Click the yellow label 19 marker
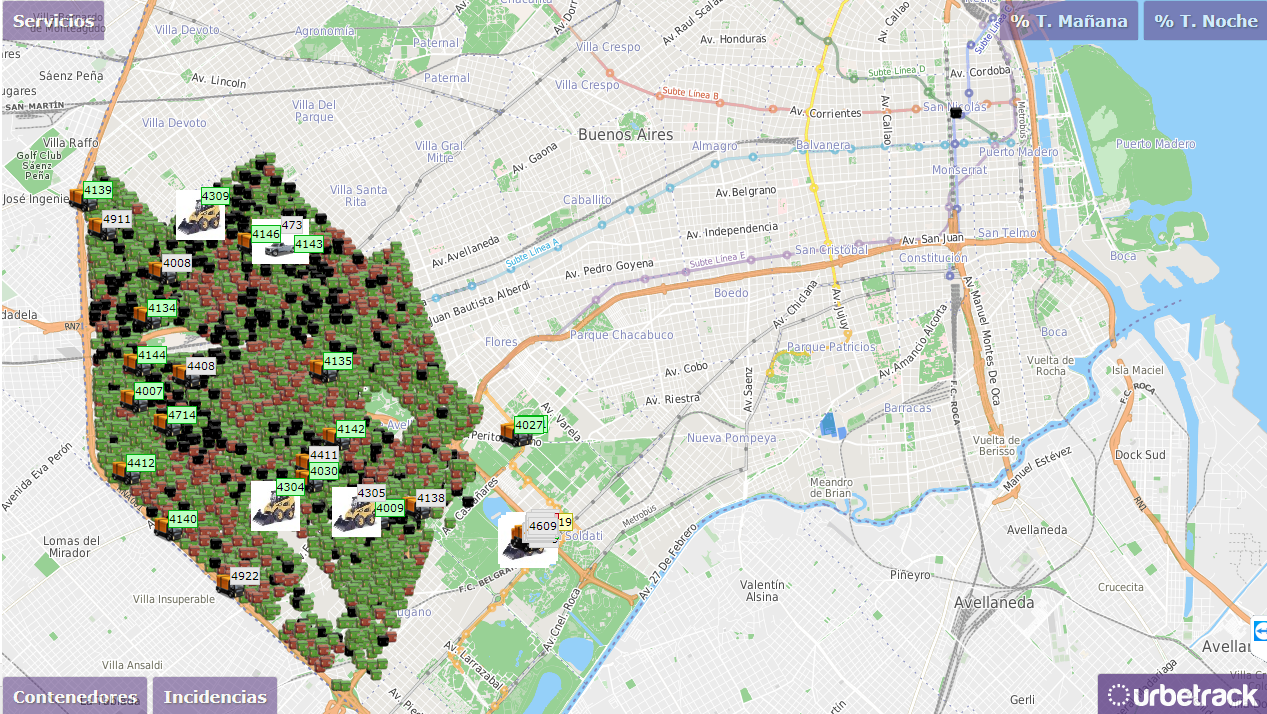The image size is (1267, 714). pyautogui.click(x=565, y=521)
